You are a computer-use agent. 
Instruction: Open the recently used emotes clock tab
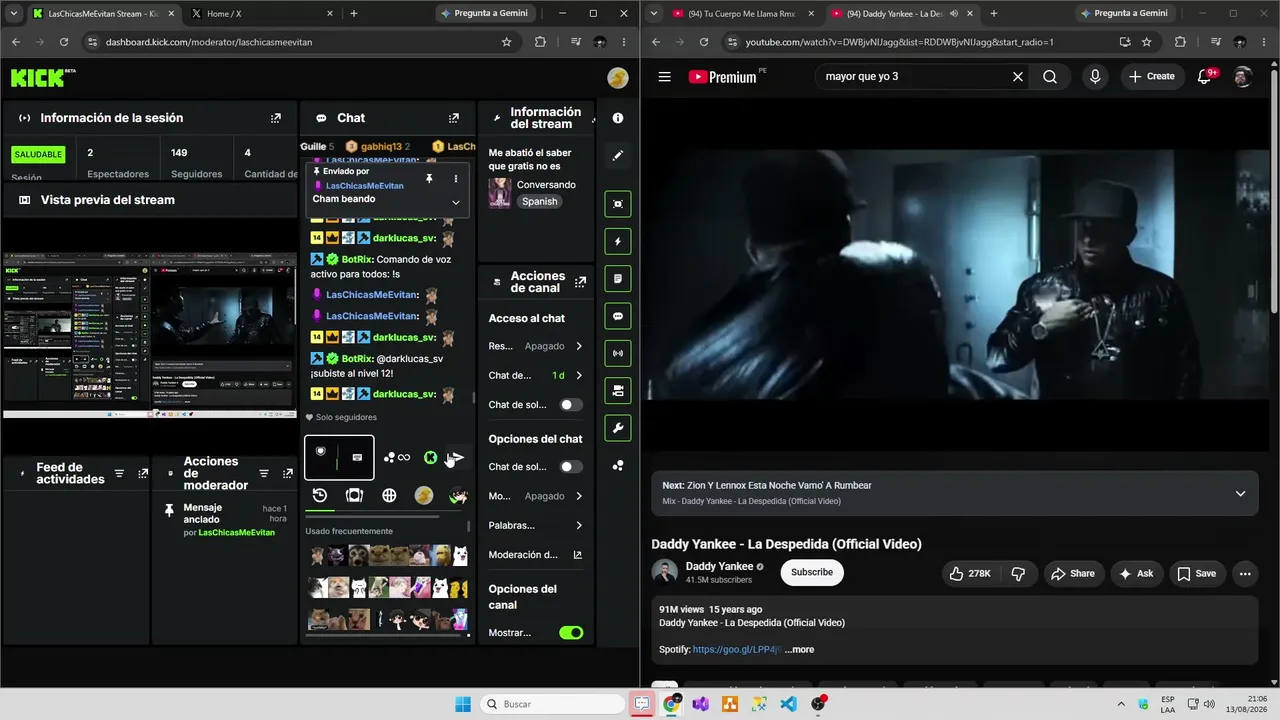click(320, 495)
